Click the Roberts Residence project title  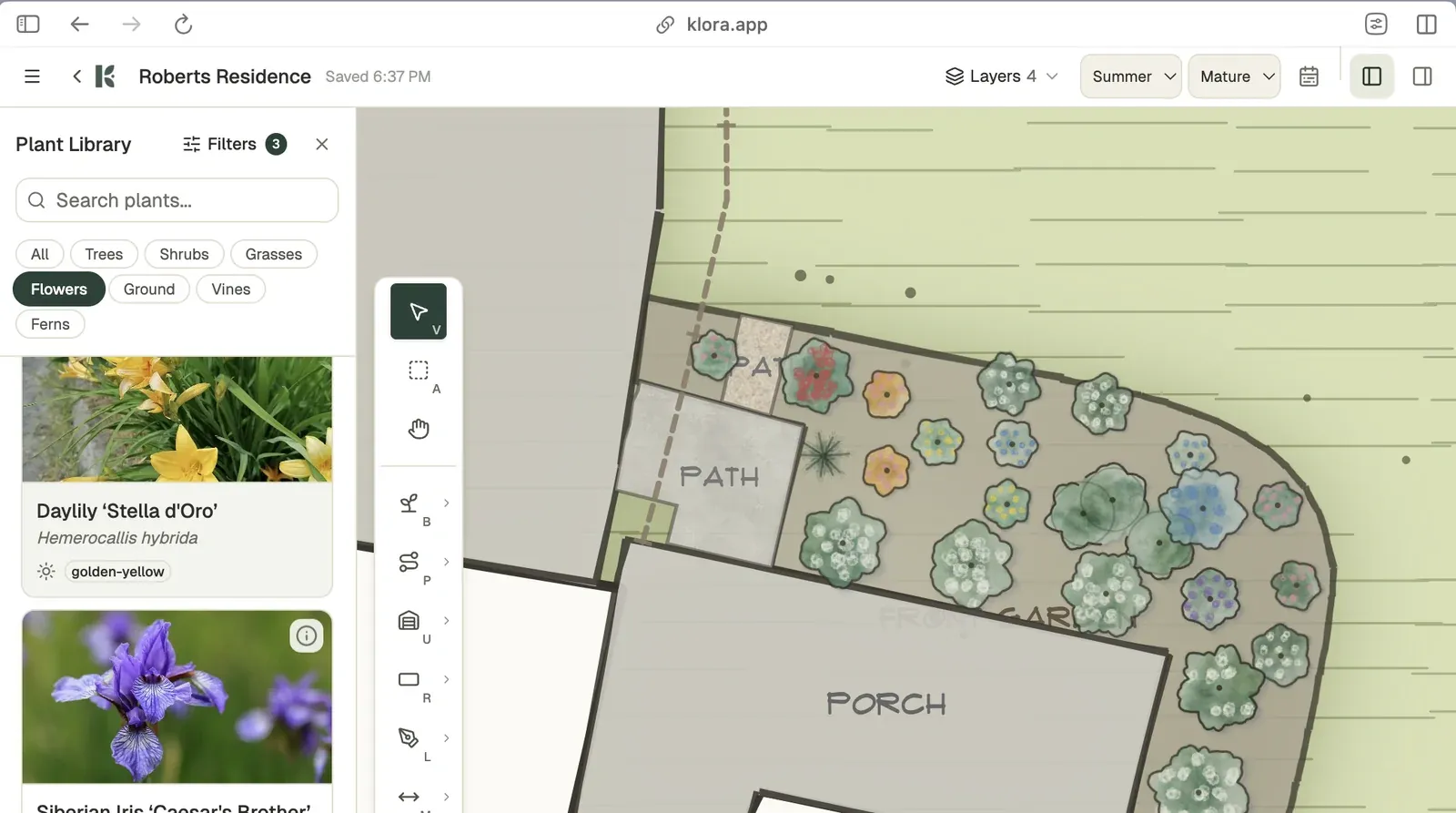pyautogui.click(x=225, y=76)
